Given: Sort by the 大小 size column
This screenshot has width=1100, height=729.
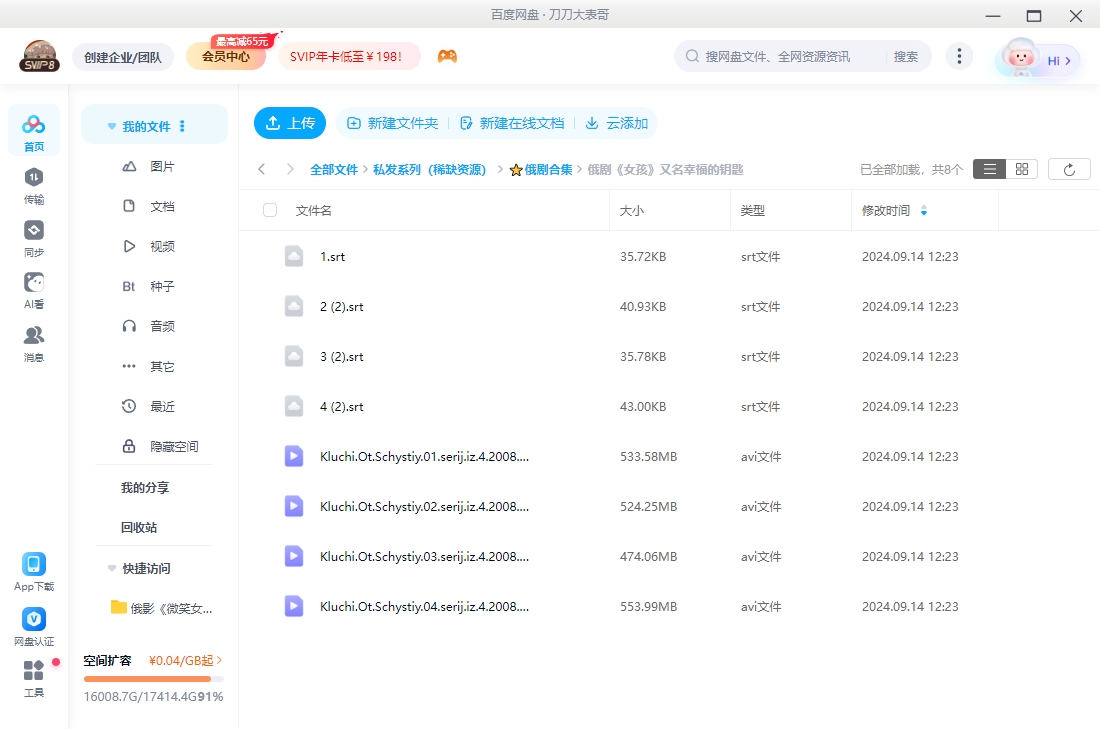Looking at the screenshot, I should click(632, 210).
